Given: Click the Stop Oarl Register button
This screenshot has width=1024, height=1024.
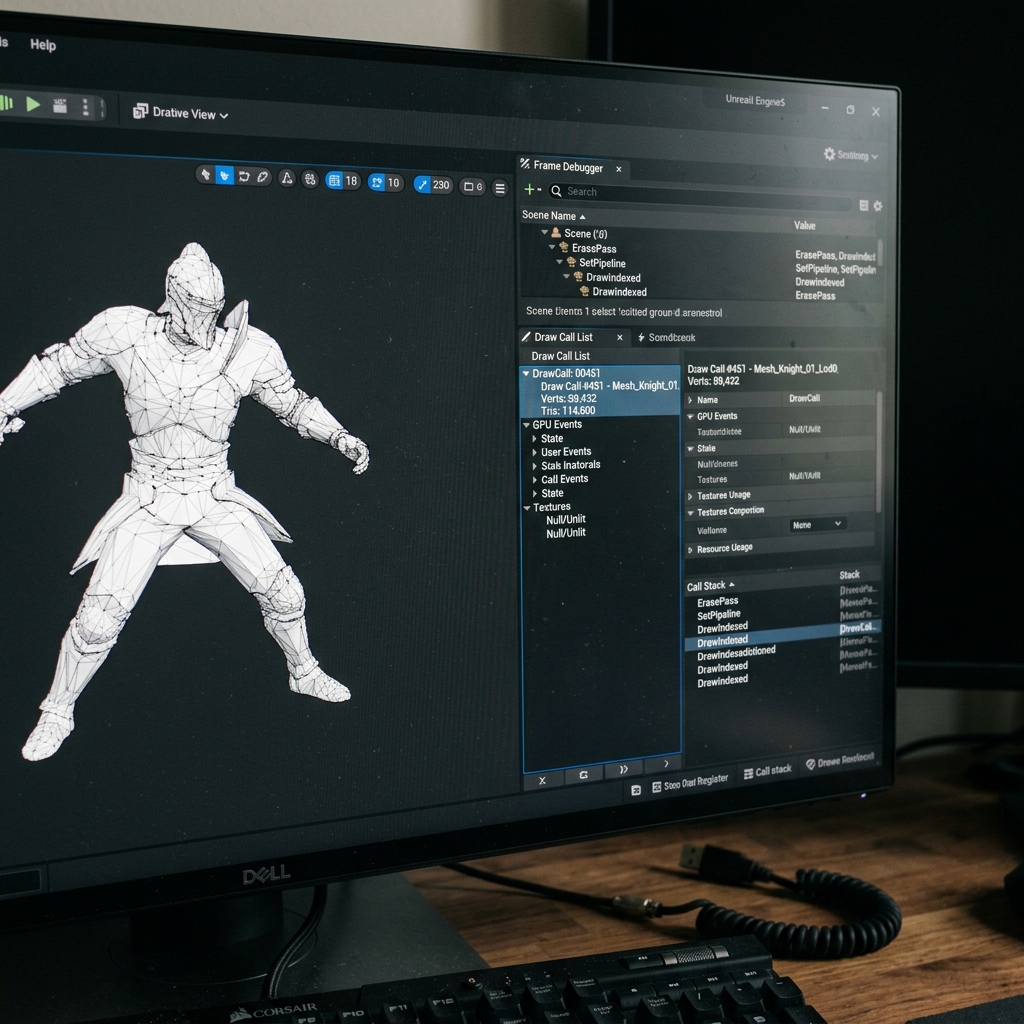Looking at the screenshot, I should point(690,783).
